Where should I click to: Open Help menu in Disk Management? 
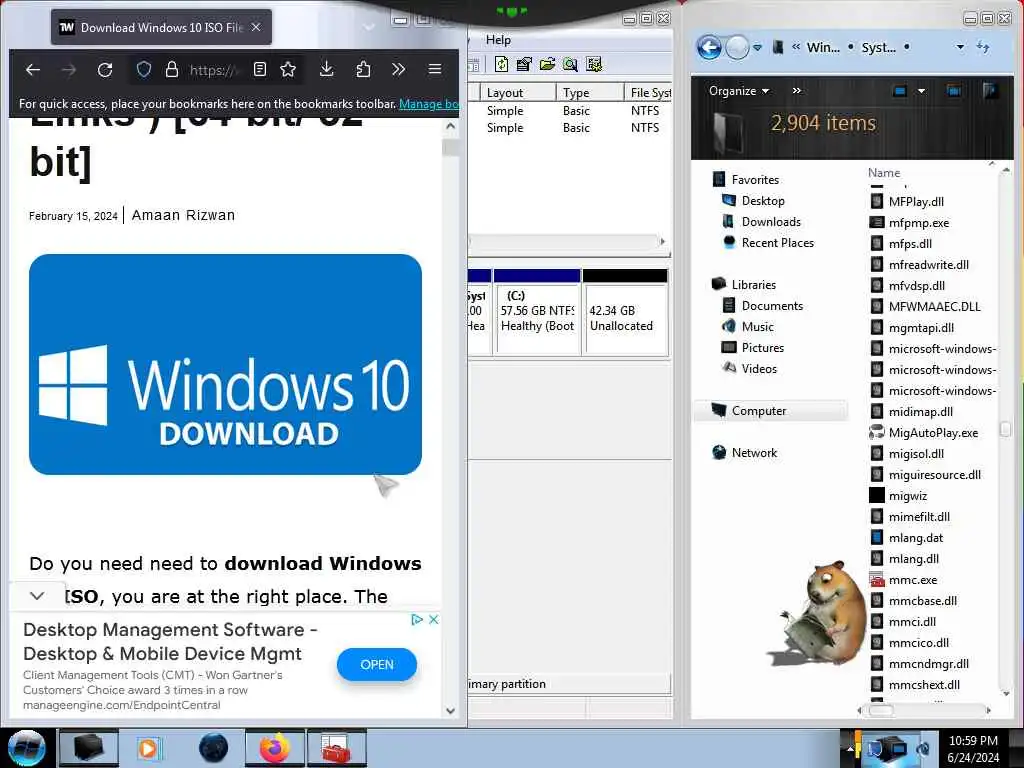tap(498, 40)
